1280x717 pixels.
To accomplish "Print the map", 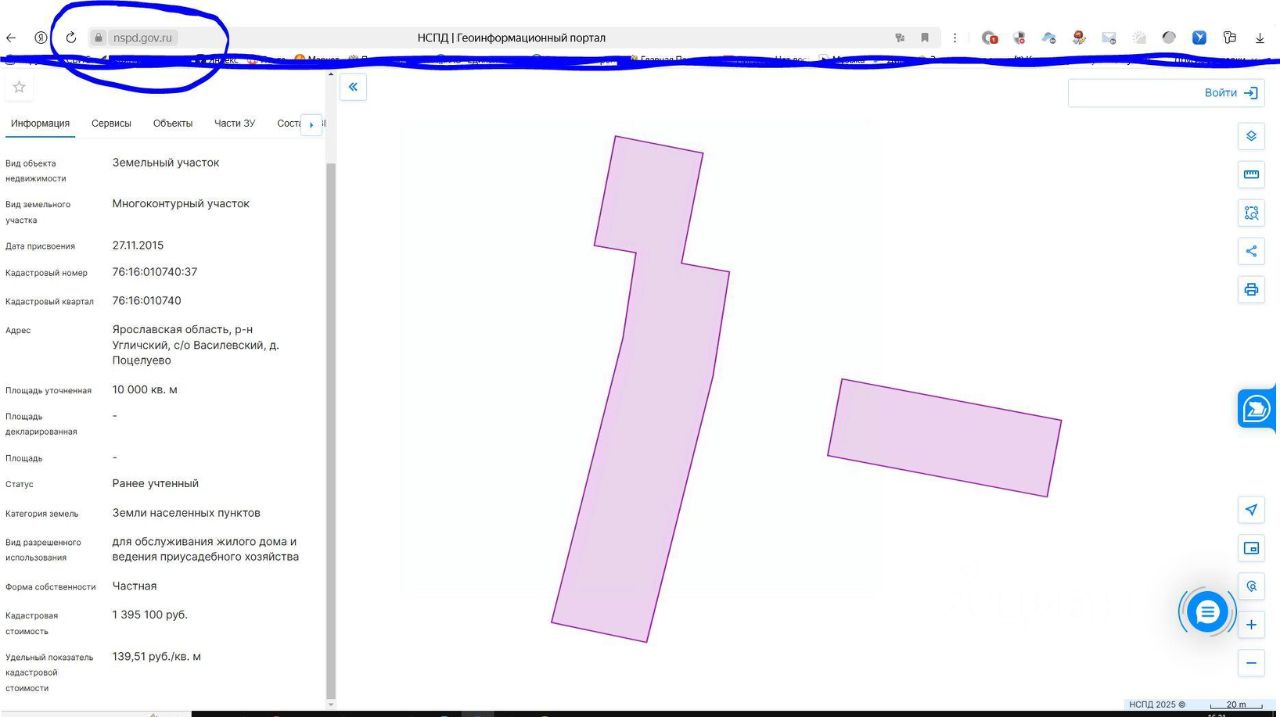I will click(1251, 290).
